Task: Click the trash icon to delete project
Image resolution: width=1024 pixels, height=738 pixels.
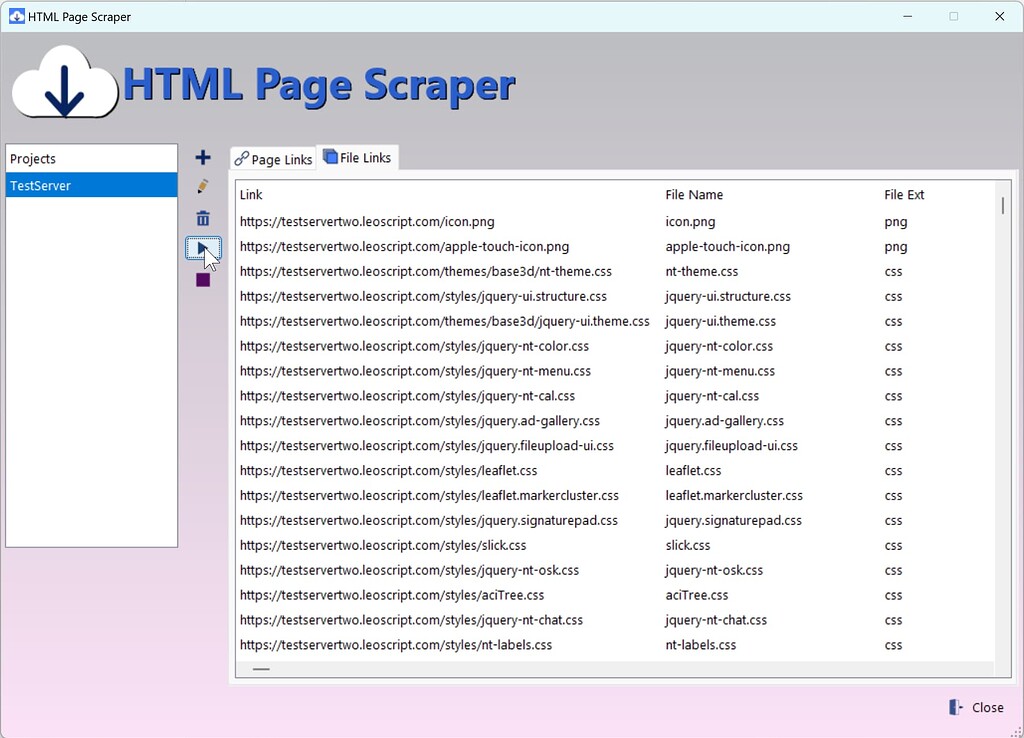Action: (202, 217)
